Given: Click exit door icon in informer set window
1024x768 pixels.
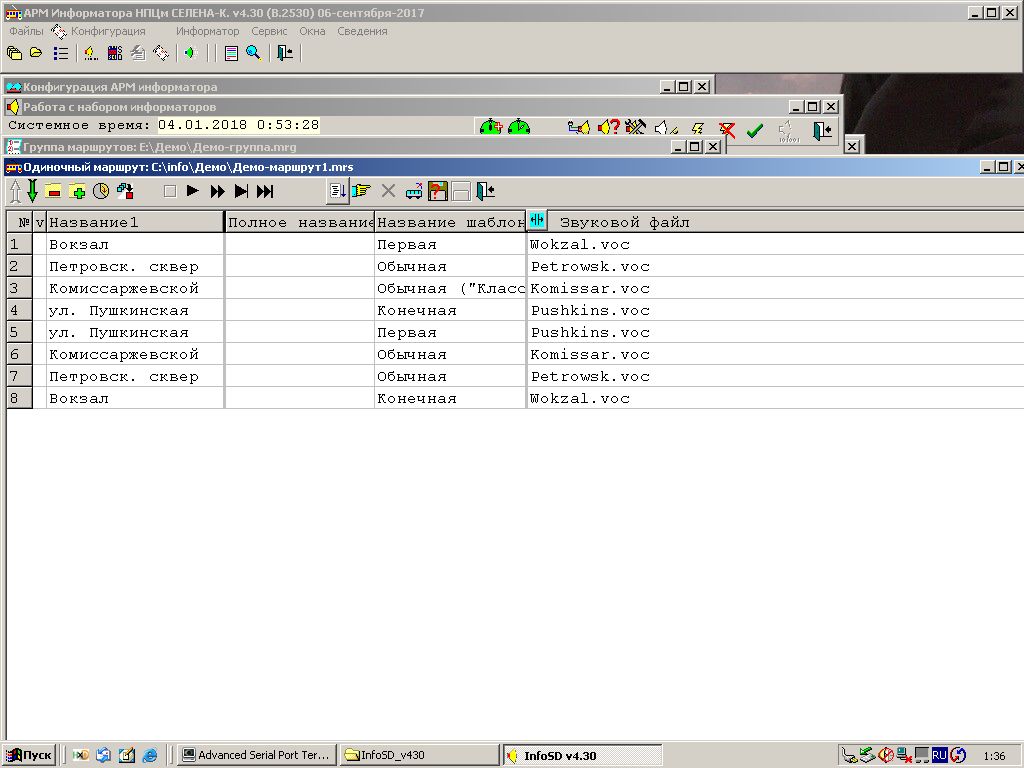Looking at the screenshot, I should (822, 131).
